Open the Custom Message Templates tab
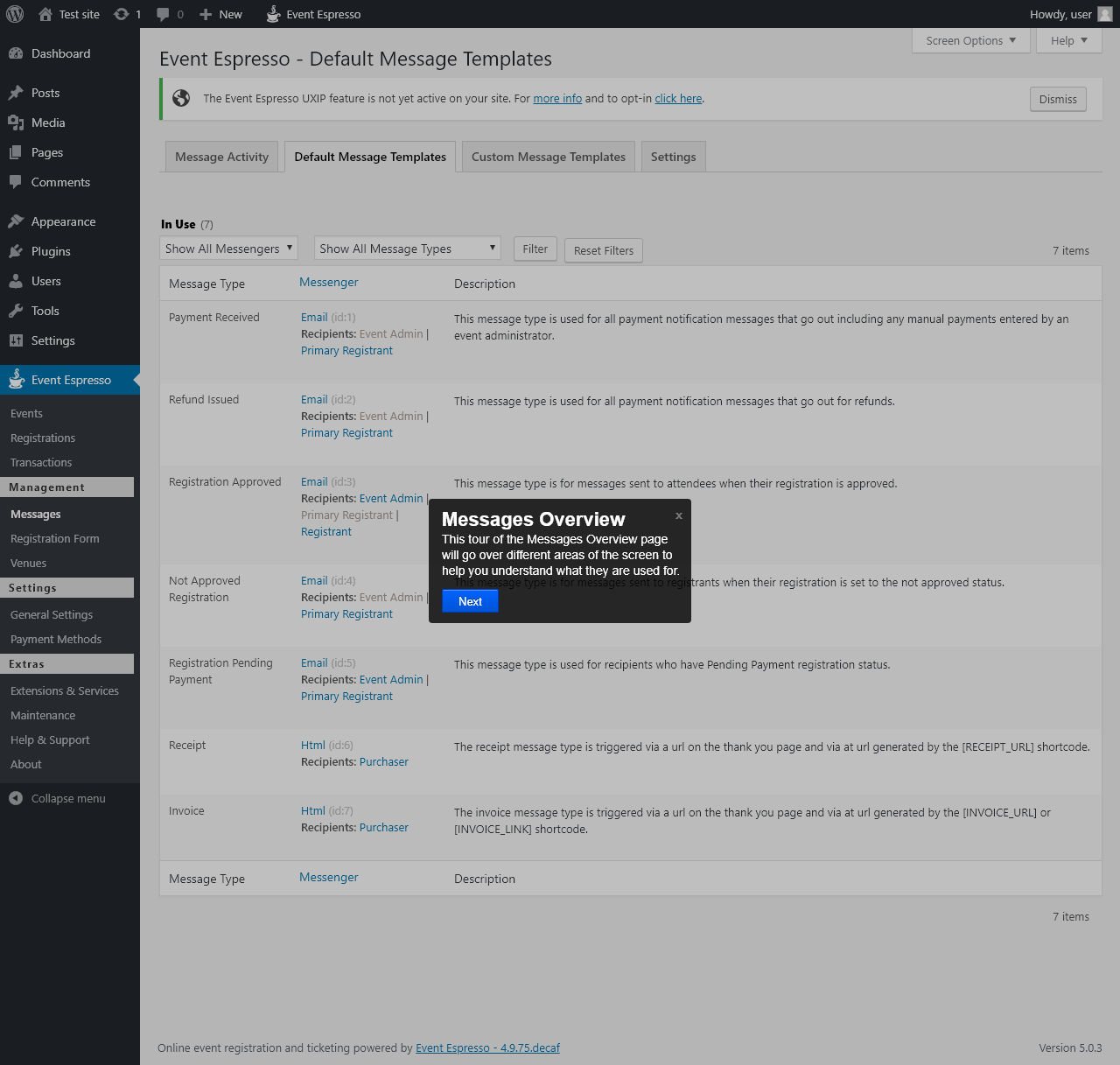The width and height of the screenshot is (1120, 1065). (x=549, y=157)
